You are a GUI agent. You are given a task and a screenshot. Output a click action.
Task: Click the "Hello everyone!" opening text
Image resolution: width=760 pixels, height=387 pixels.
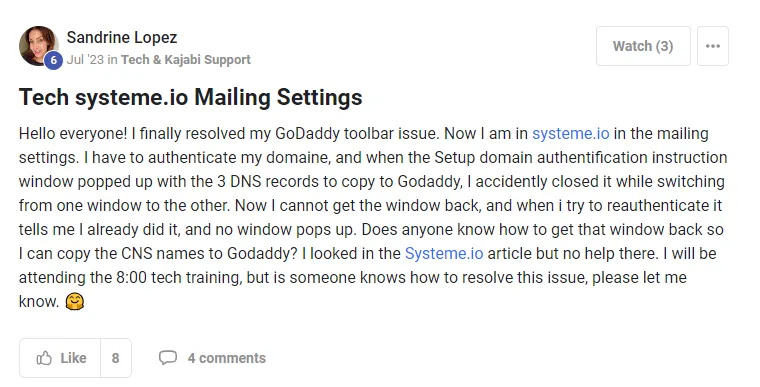(73, 133)
